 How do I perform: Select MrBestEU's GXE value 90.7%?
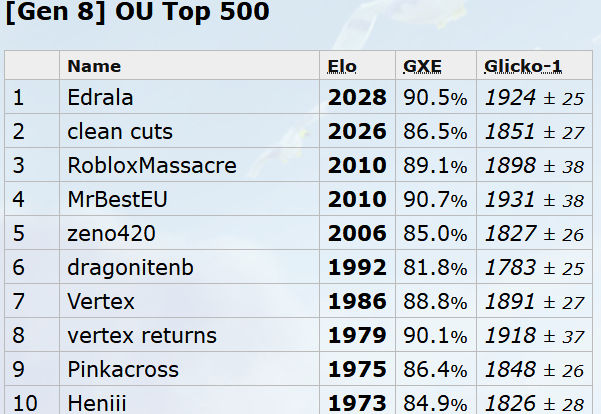[x=435, y=200]
